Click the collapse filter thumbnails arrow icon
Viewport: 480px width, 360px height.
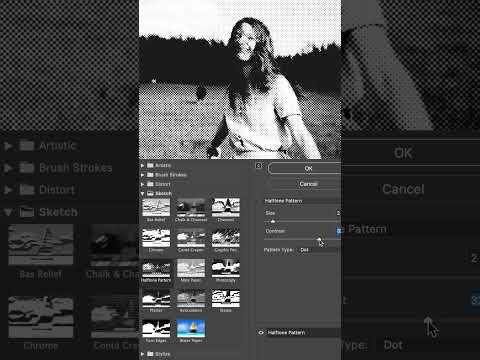pos(259,166)
